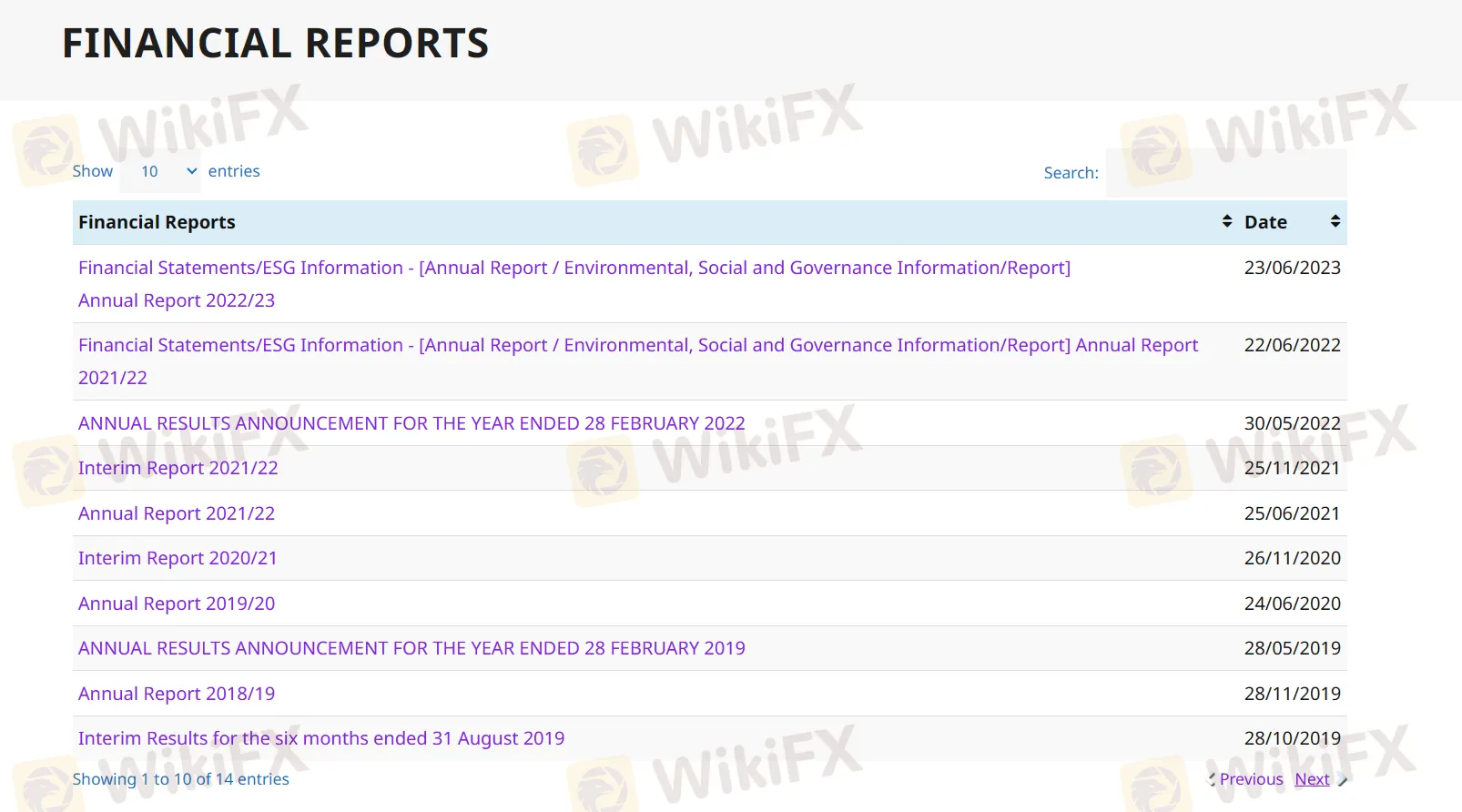Click the date 28/10/2019 cell

(1293, 738)
